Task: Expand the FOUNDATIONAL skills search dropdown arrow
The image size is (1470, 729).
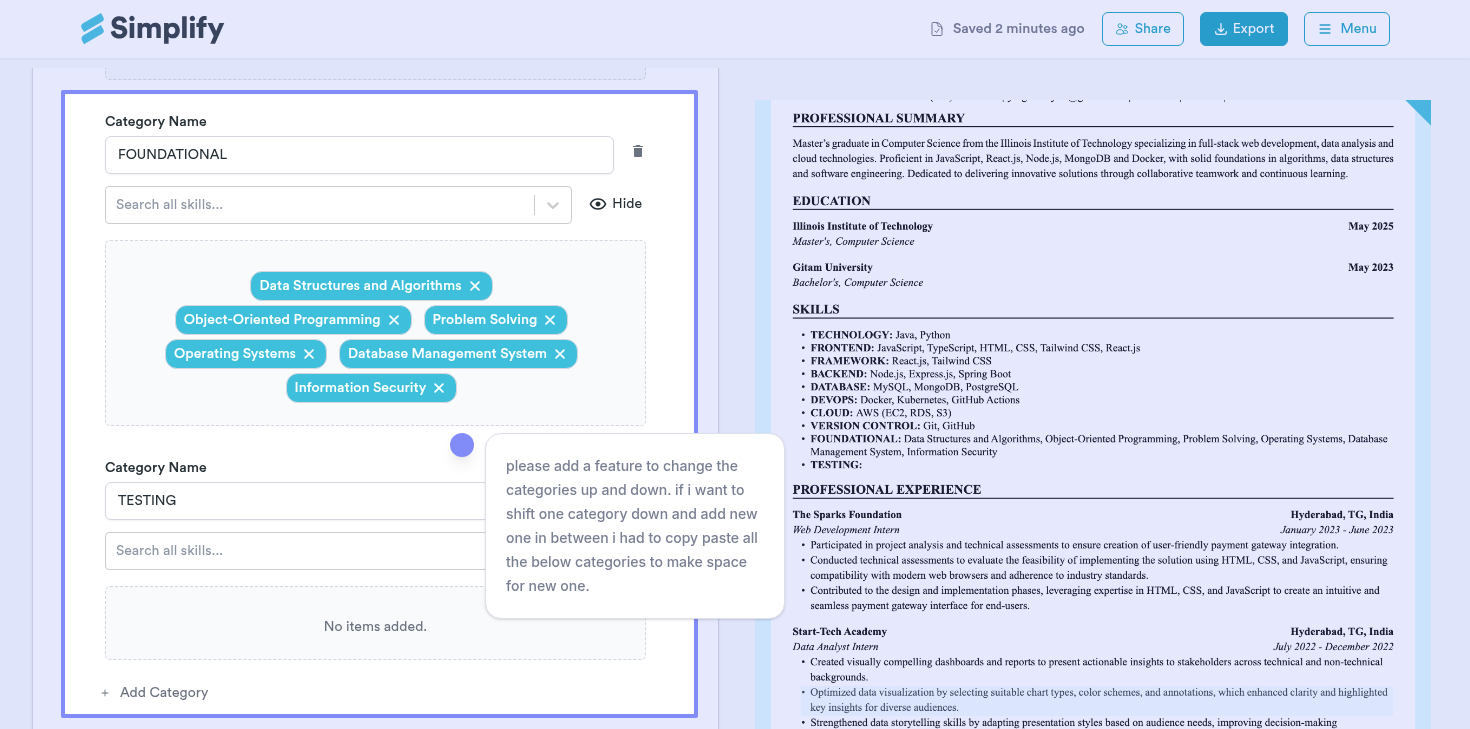Action: tap(552, 205)
